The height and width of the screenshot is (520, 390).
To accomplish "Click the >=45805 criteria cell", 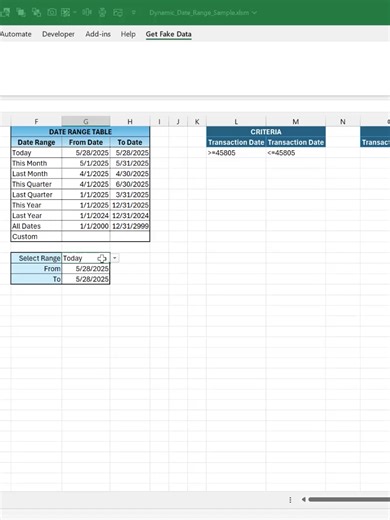I will point(236,153).
